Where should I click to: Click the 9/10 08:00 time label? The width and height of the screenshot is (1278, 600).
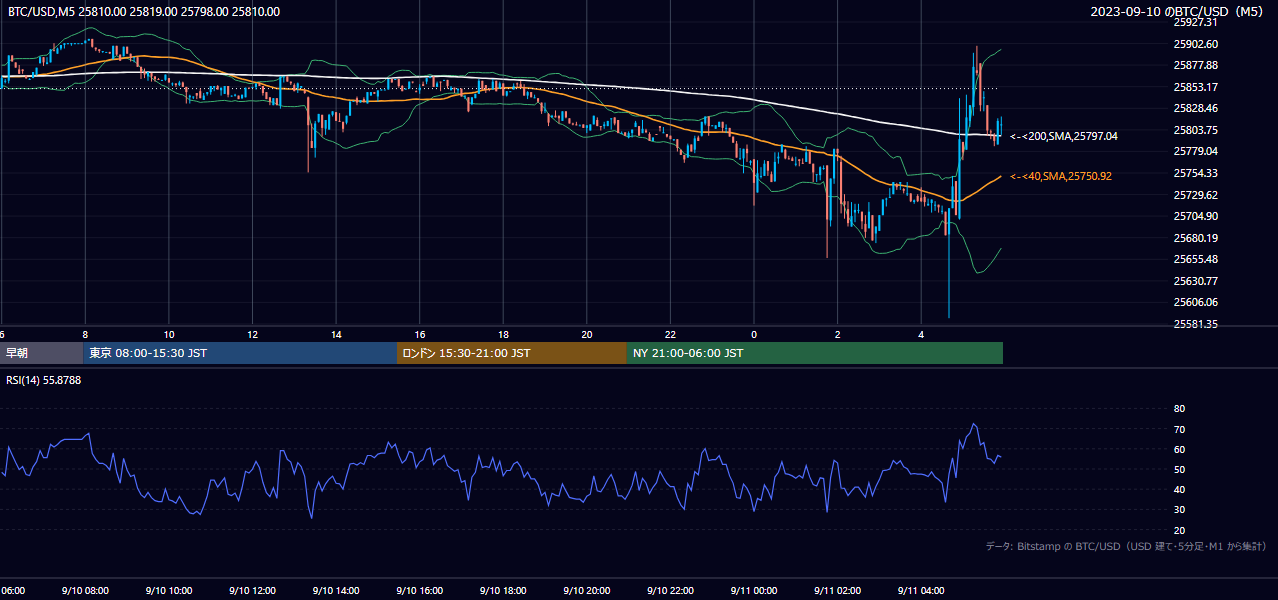85,591
